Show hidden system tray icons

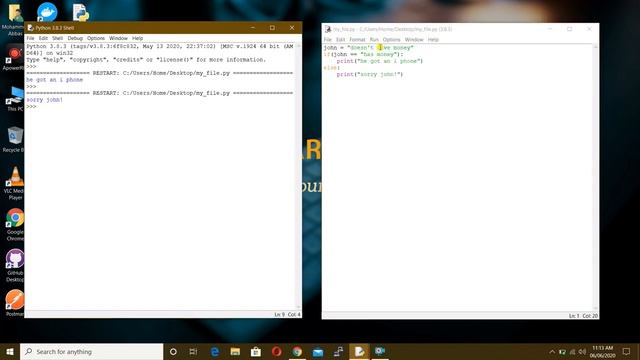click(x=552, y=351)
